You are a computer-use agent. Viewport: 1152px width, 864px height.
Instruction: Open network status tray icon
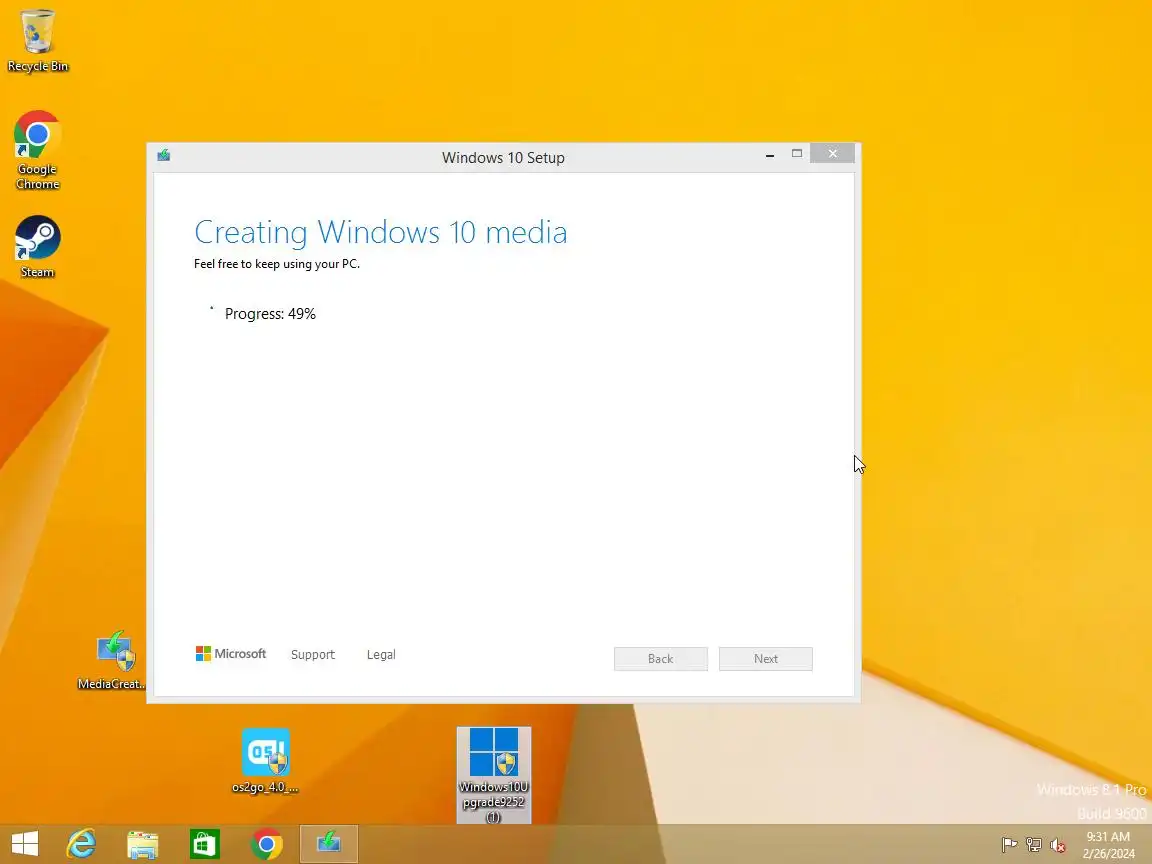tap(1034, 845)
